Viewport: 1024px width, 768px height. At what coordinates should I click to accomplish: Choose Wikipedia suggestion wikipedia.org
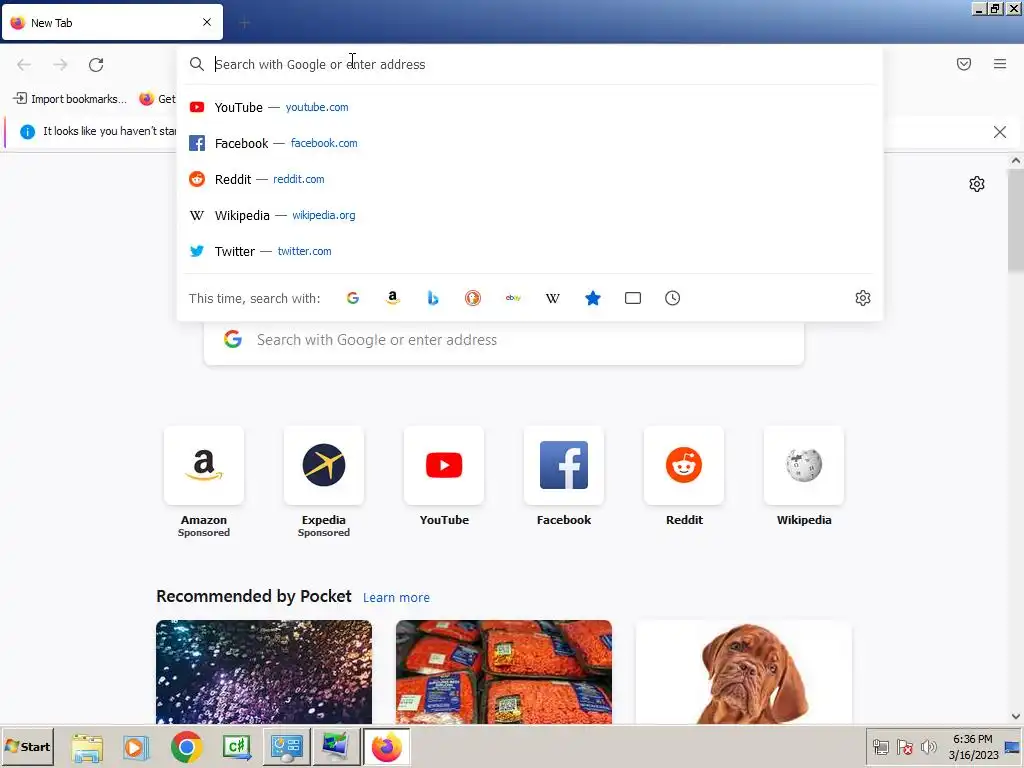(530, 215)
